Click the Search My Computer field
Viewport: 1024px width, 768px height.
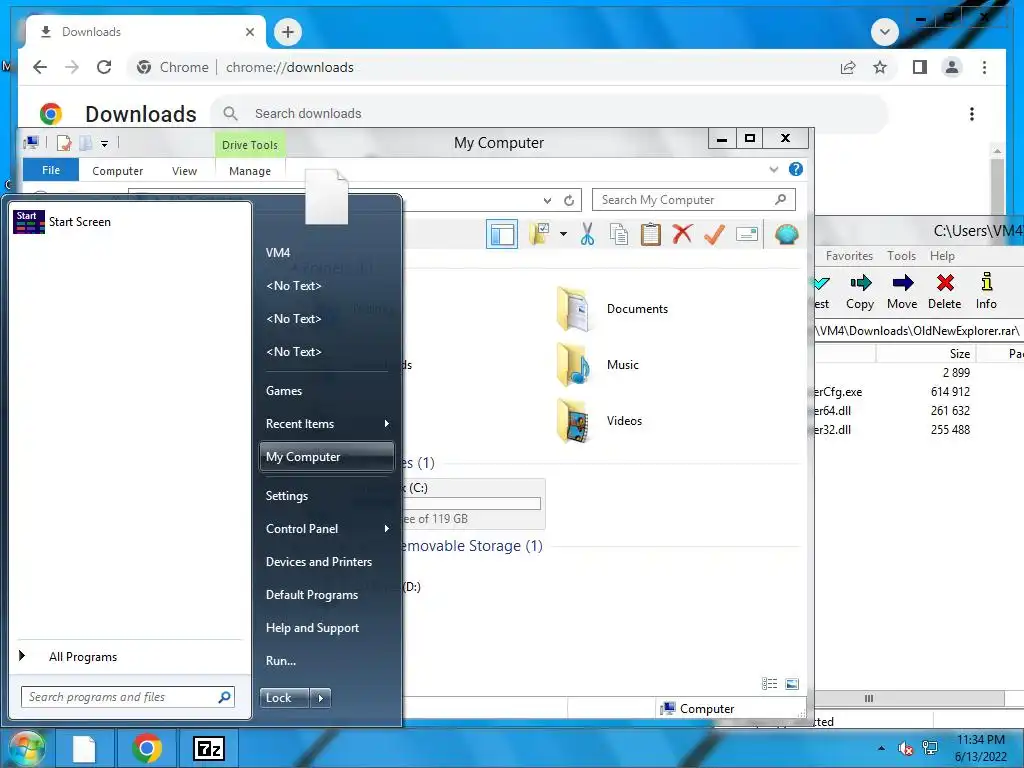[694, 200]
